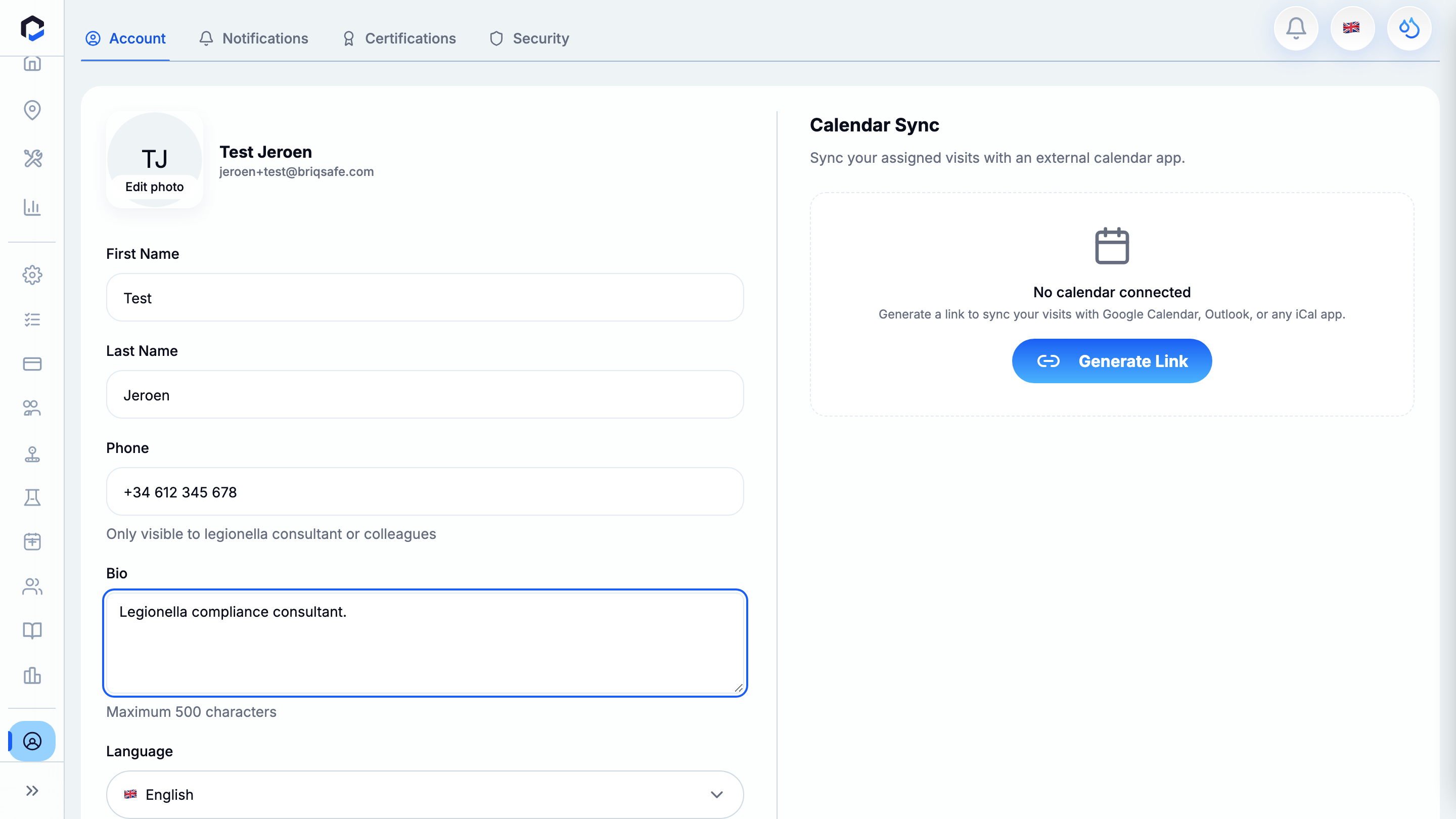
Task: Open the location pin icon in sidebar
Action: click(32, 110)
